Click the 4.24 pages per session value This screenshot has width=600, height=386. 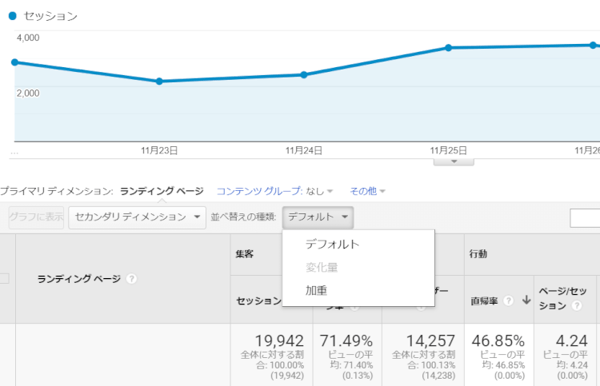[572, 340]
